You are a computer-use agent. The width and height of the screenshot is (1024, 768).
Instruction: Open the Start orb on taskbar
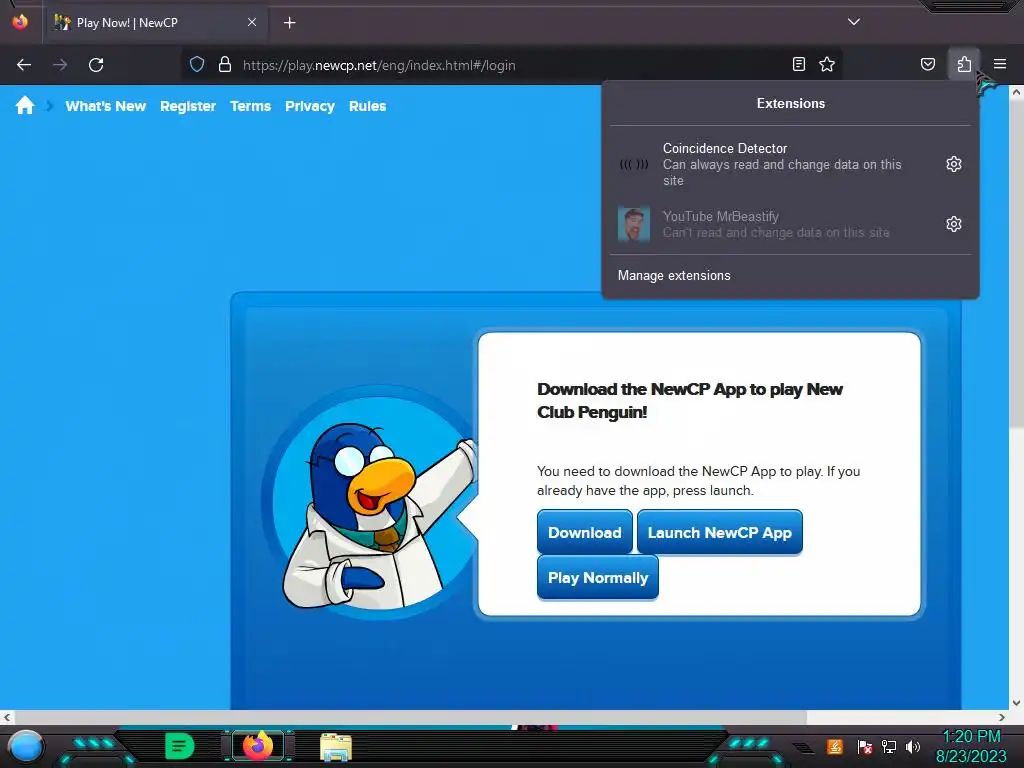[x=26, y=746]
